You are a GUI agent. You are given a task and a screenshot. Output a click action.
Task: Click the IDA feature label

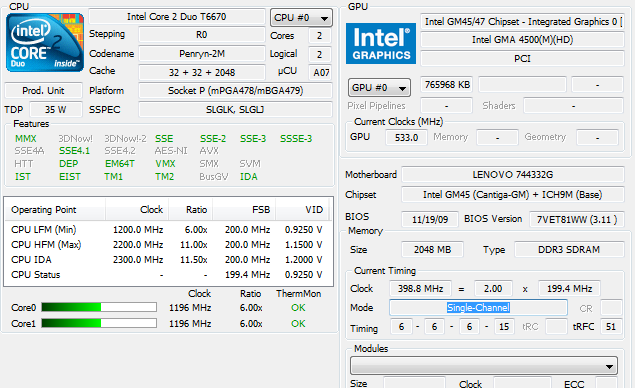click(249, 177)
